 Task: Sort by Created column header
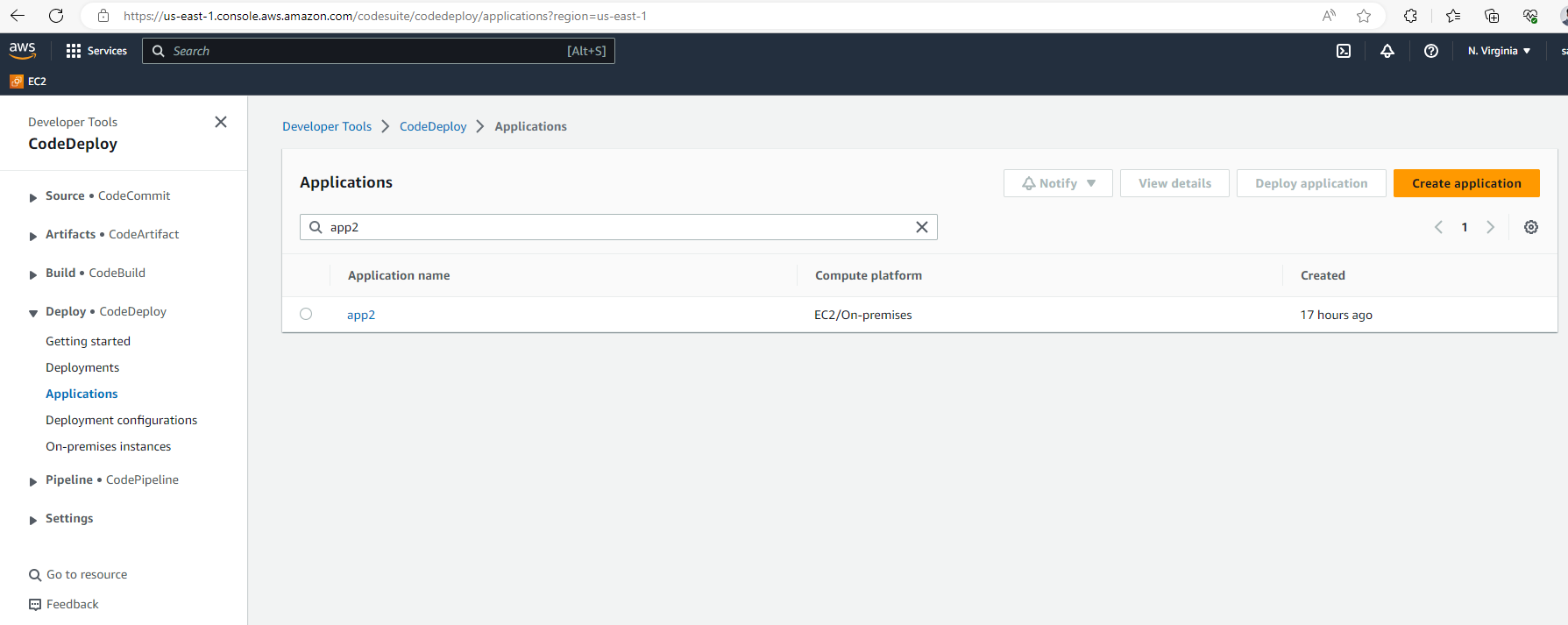tap(1323, 275)
